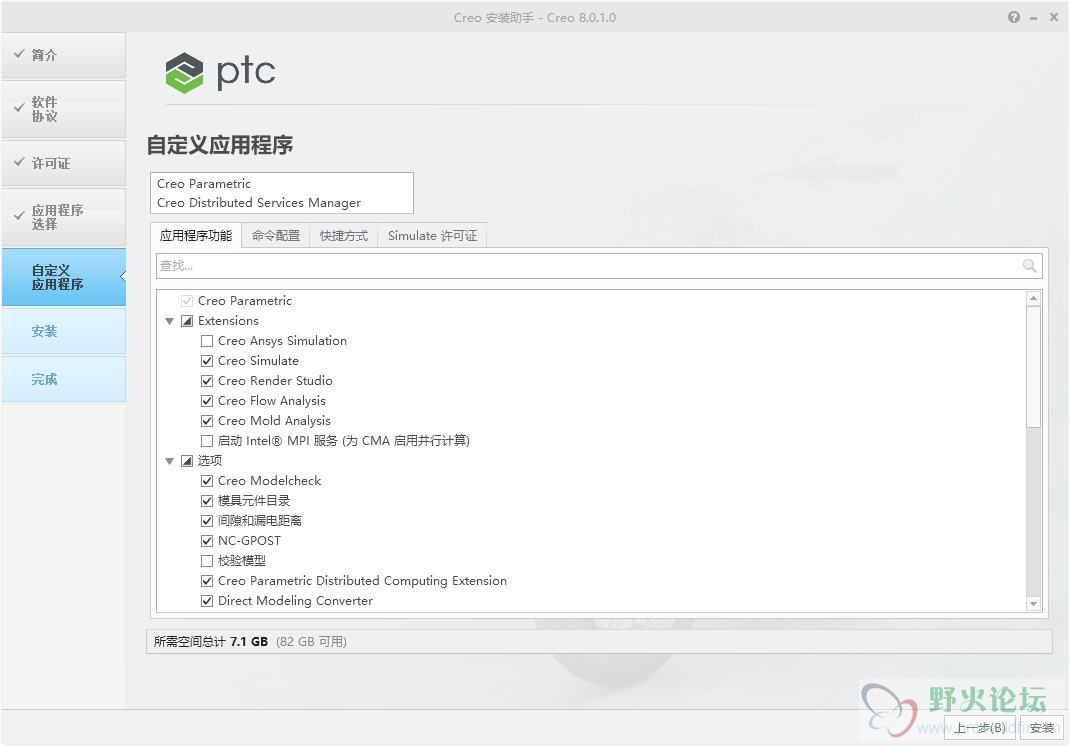Image resolution: width=1070 pixels, height=746 pixels.
Task: Uncheck Creo Render Studio
Action: pyautogui.click(x=207, y=380)
